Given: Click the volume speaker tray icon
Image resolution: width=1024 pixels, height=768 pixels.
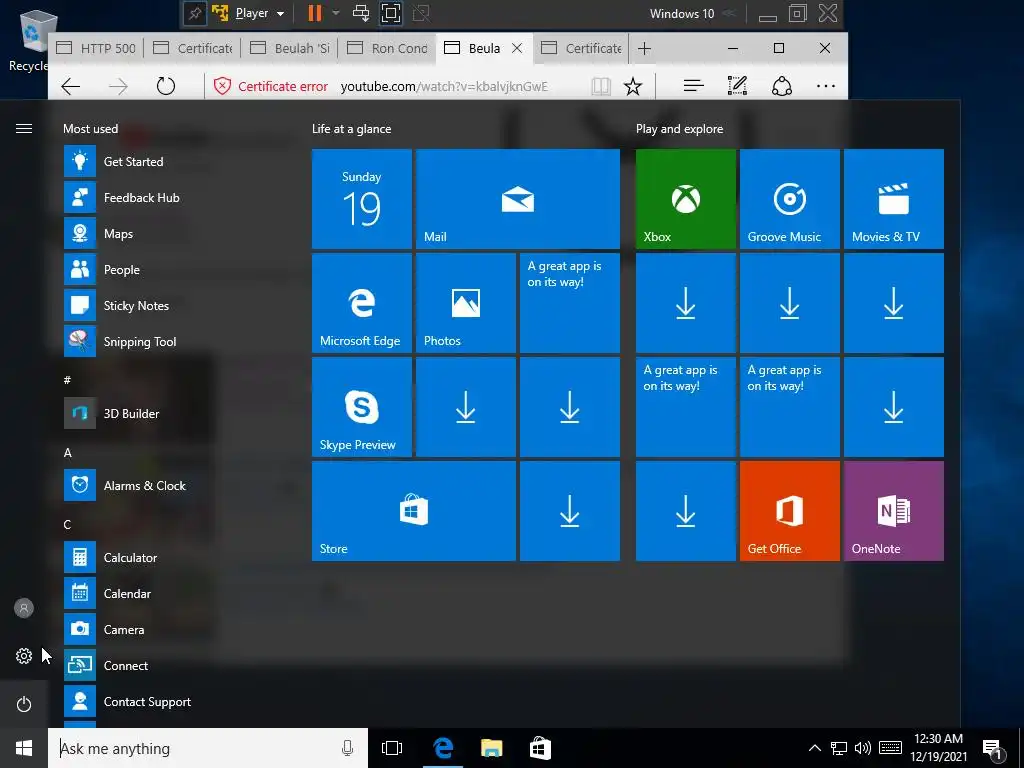Looking at the screenshot, I should coord(863,748).
